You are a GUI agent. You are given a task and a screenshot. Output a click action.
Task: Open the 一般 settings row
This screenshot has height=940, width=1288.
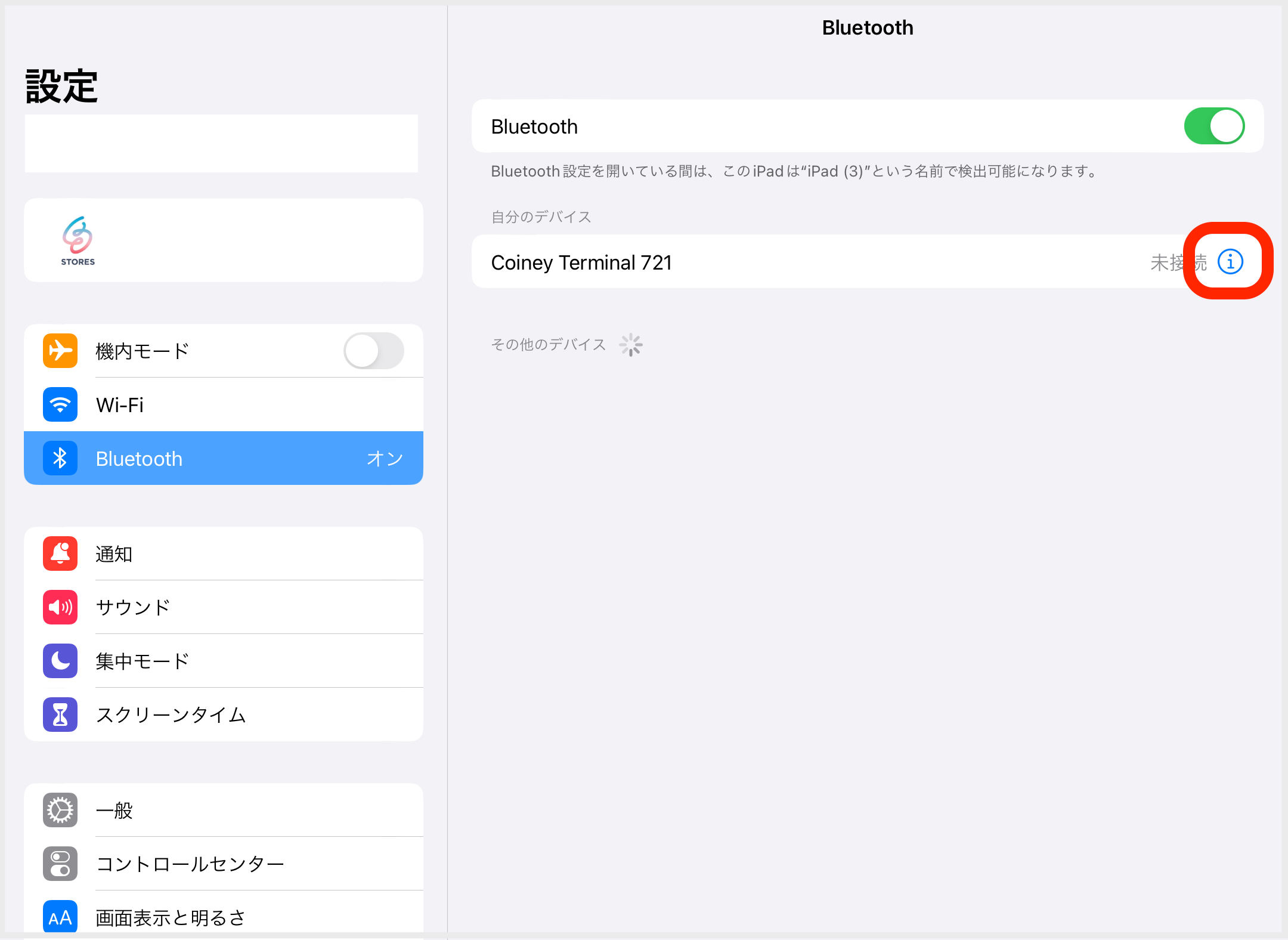tap(224, 810)
